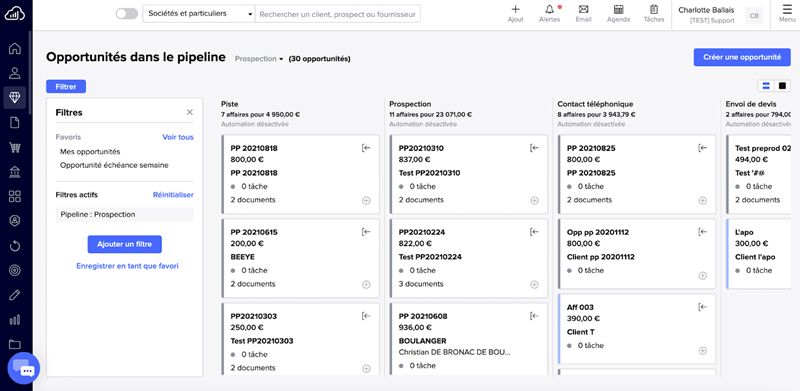Screen dimensions: 800x391
Task: Click the cloud logo at top left
Action: click(x=15, y=14)
